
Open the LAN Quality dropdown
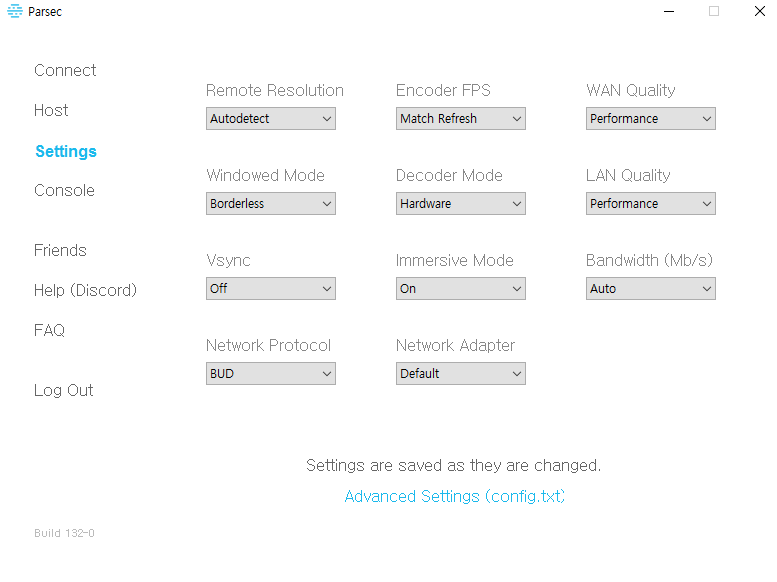click(x=651, y=203)
